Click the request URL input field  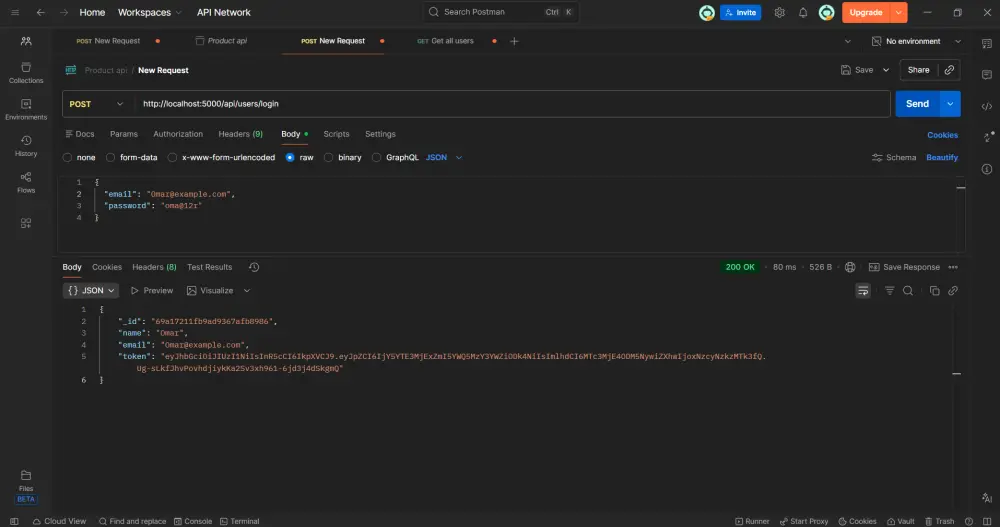pyautogui.click(x=511, y=104)
